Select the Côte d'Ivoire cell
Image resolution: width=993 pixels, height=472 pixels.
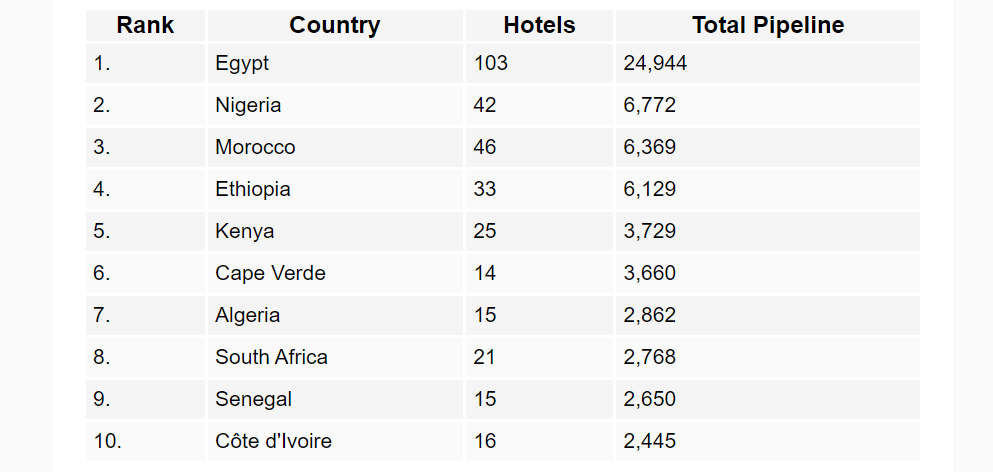(x=335, y=441)
